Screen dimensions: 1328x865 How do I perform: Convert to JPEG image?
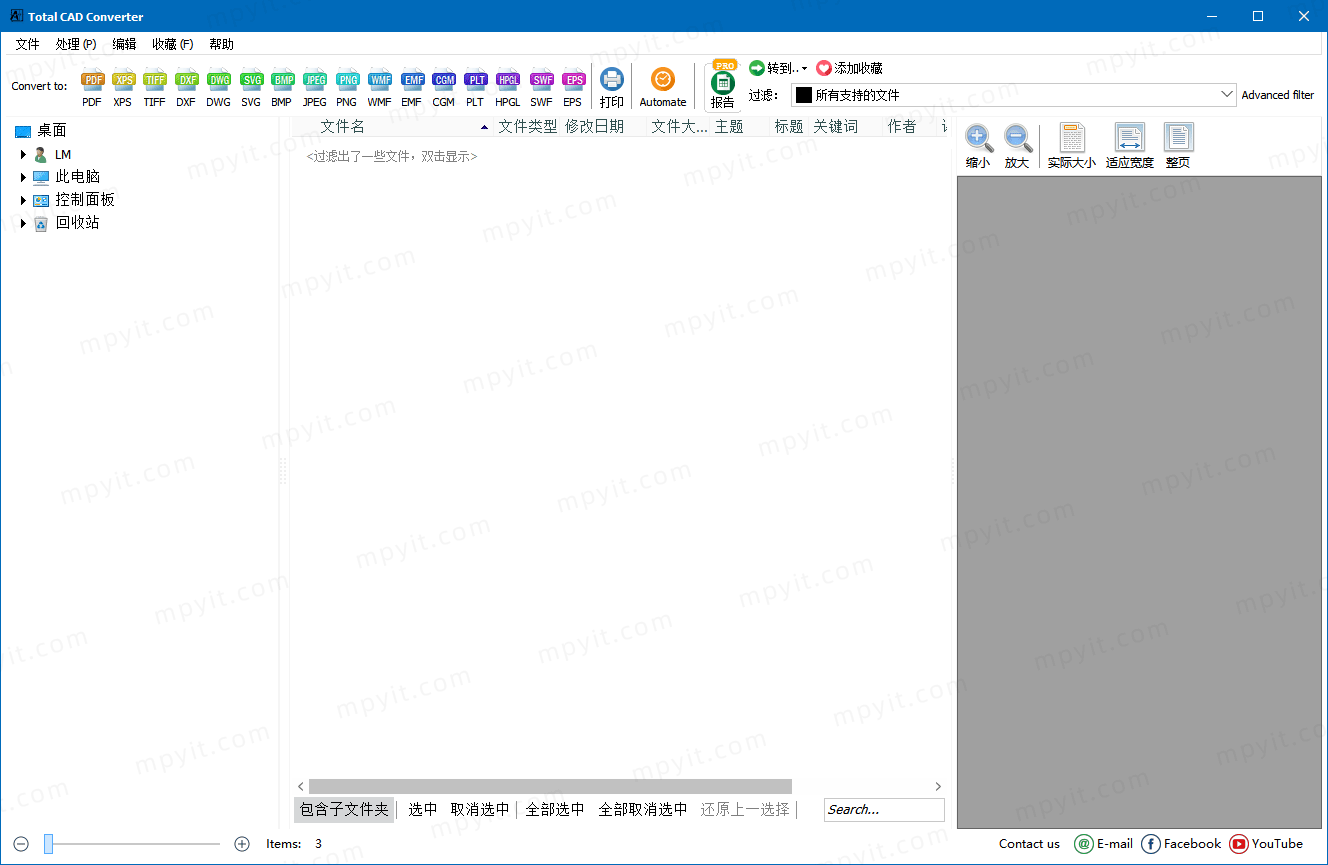[315, 88]
